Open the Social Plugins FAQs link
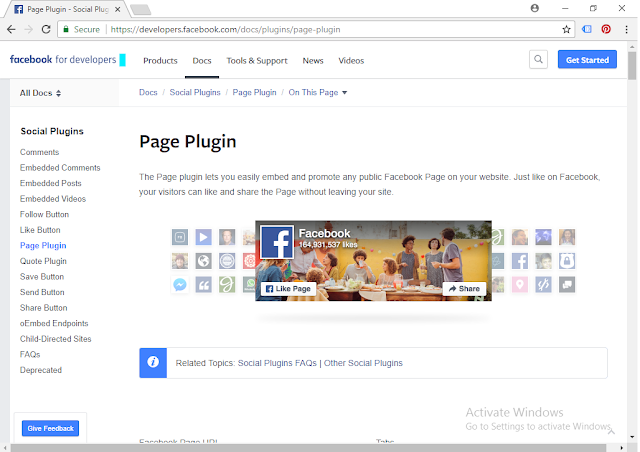 277,363
